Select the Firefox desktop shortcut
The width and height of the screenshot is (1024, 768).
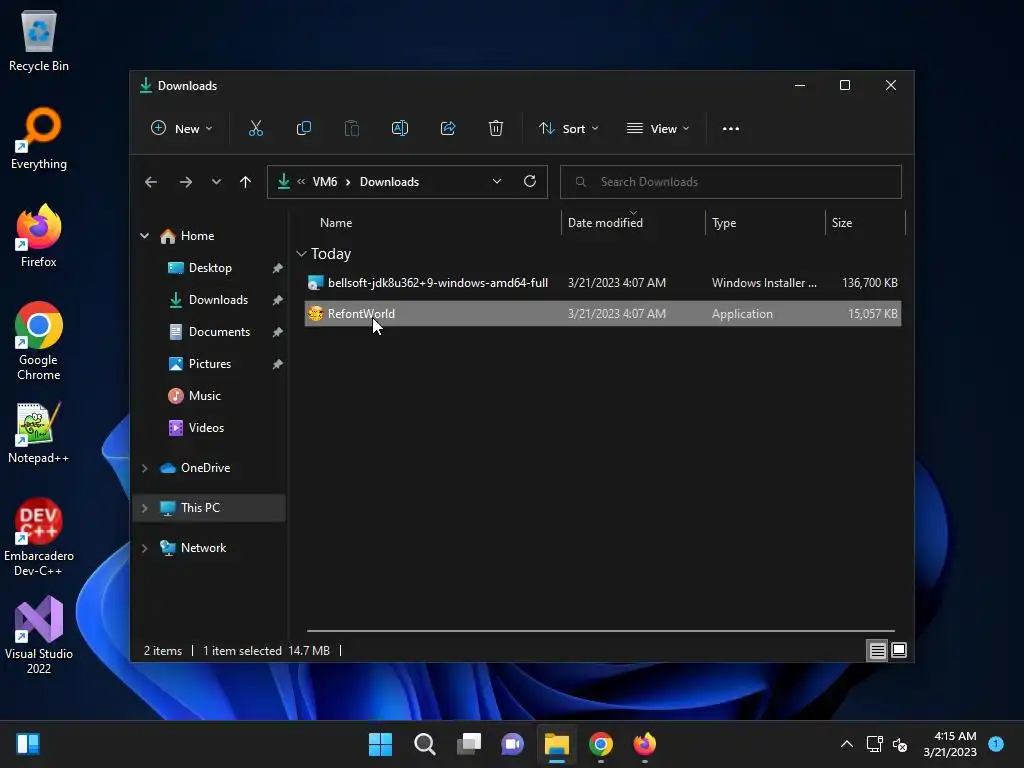(39, 236)
